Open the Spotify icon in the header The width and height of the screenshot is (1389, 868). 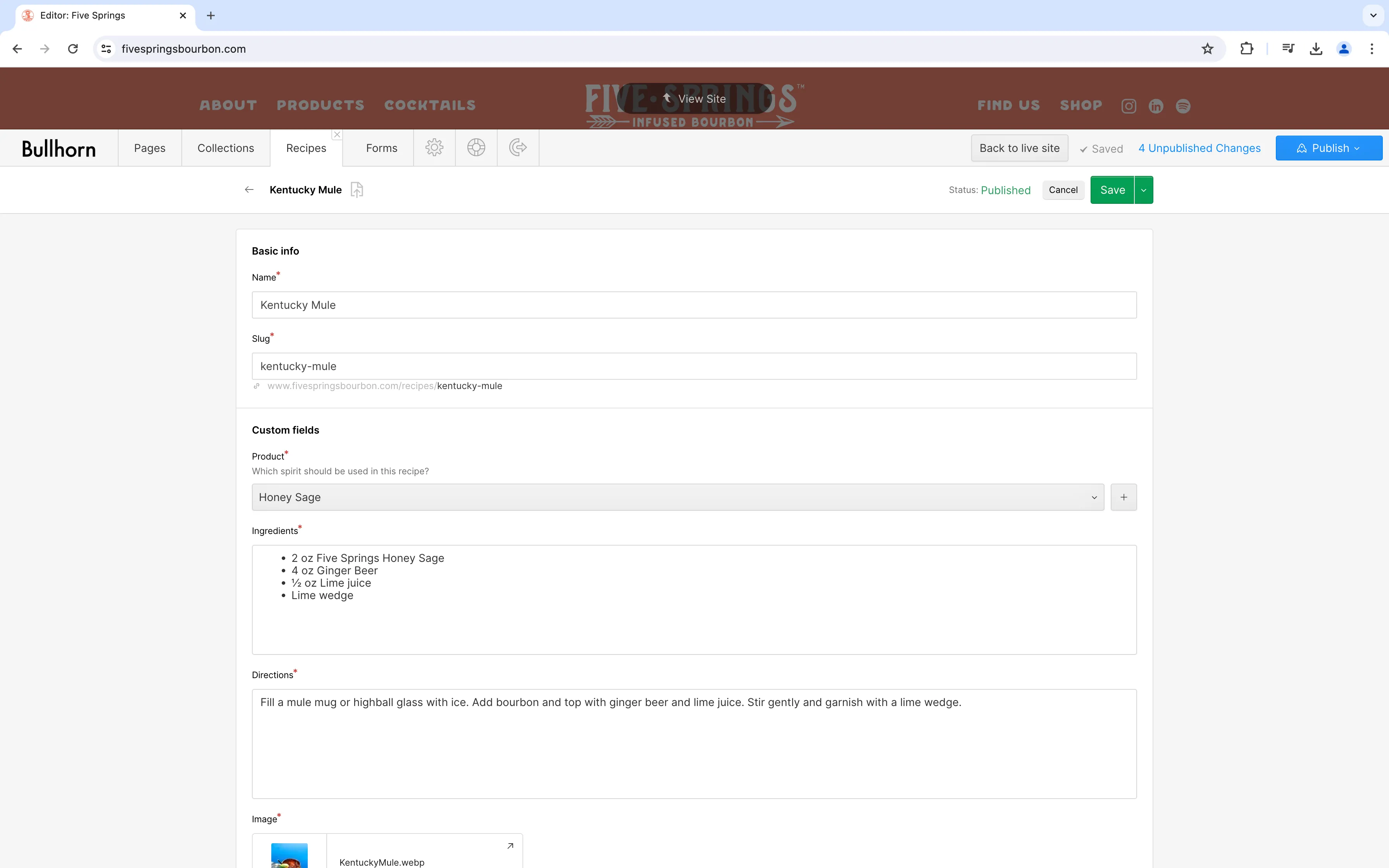pos(1183,106)
